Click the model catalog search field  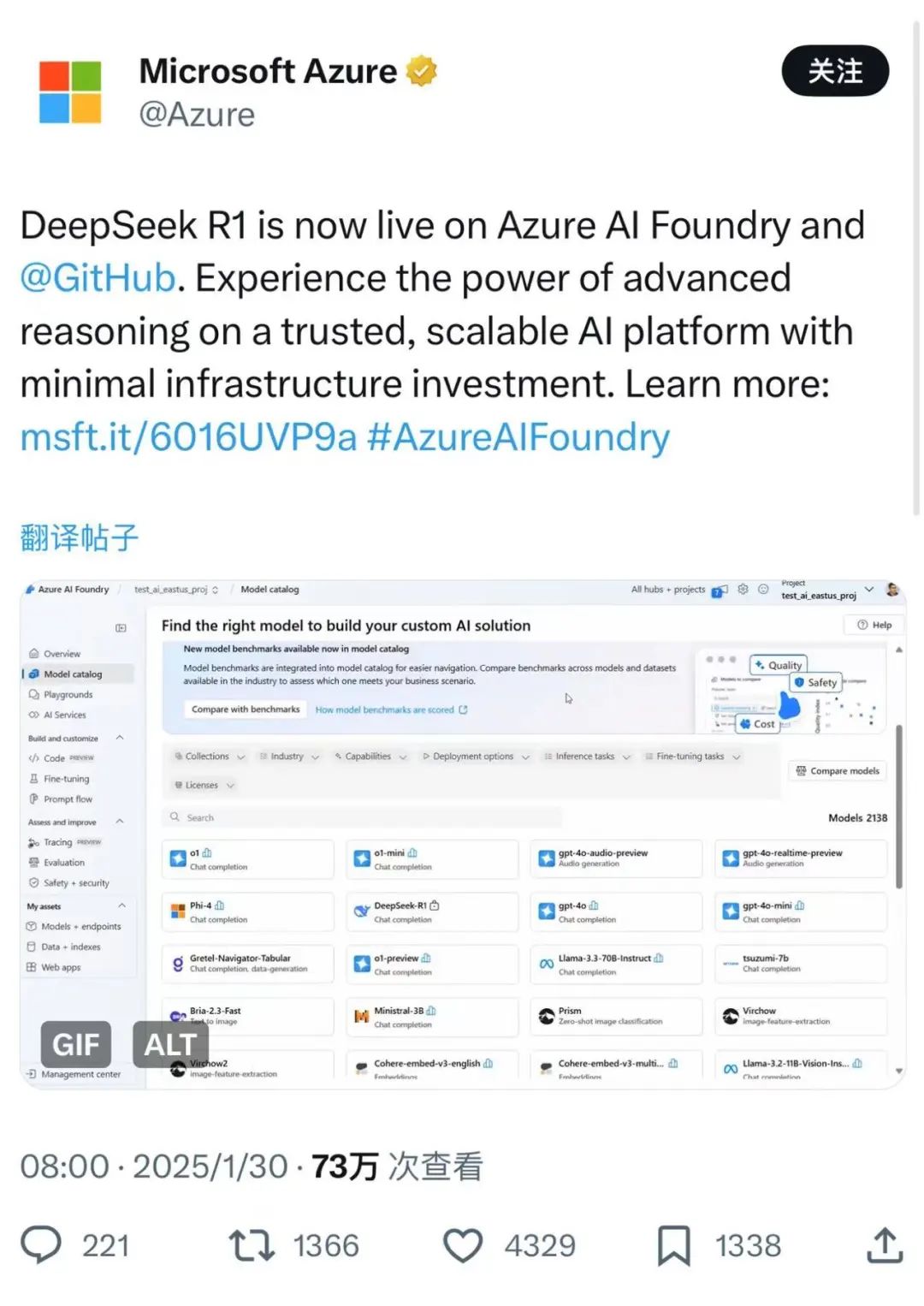[359, 817]
